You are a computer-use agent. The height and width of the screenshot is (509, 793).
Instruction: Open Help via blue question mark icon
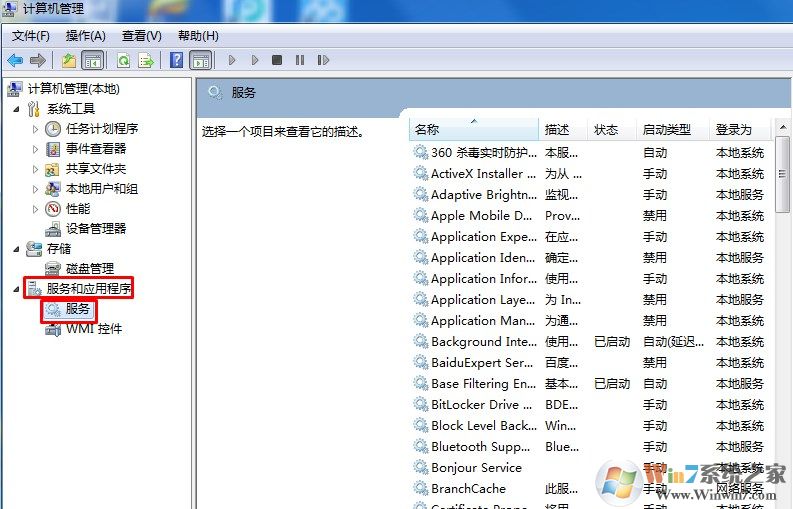(177, 60)
